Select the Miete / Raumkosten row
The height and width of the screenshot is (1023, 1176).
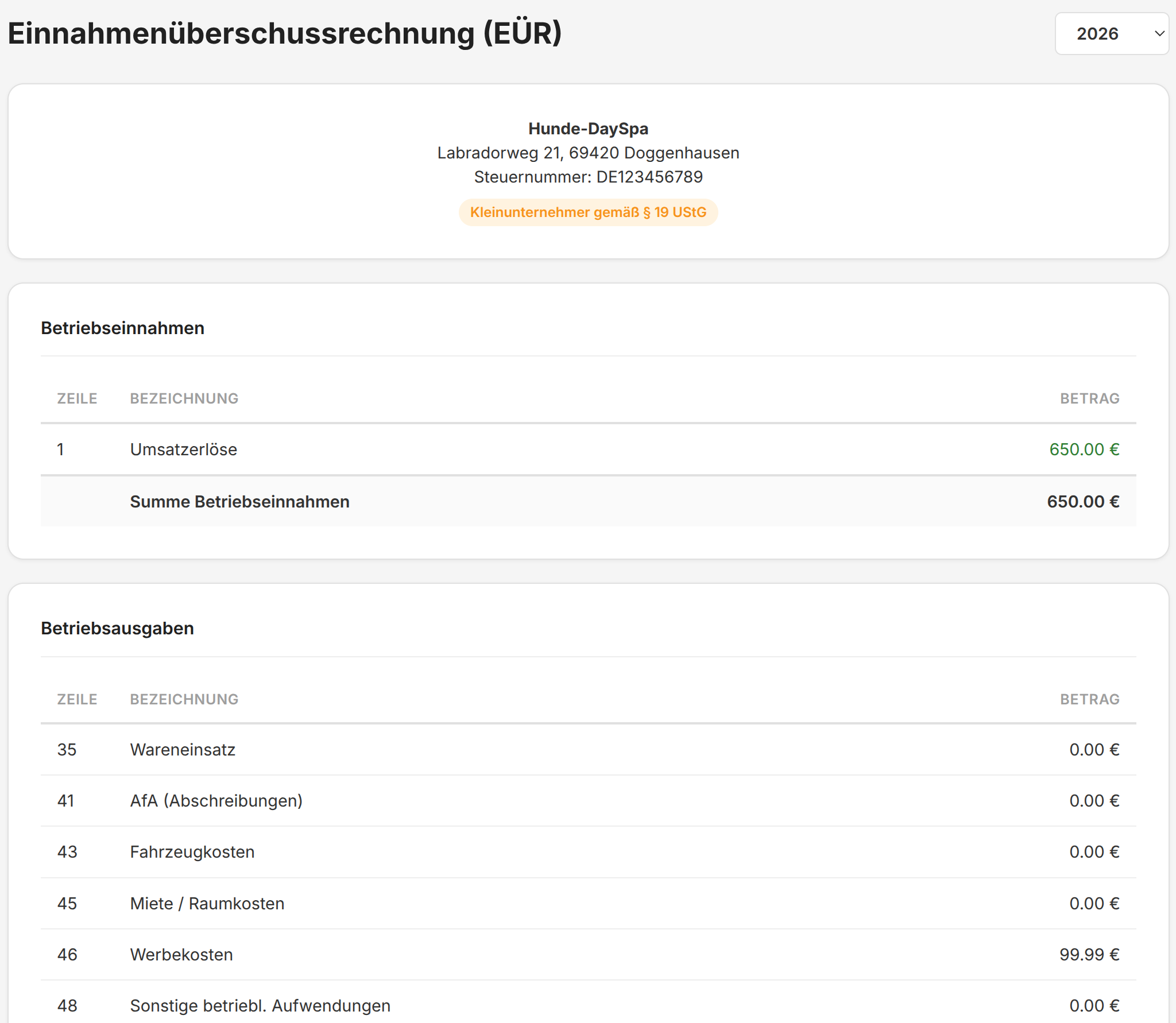point(207,904)
